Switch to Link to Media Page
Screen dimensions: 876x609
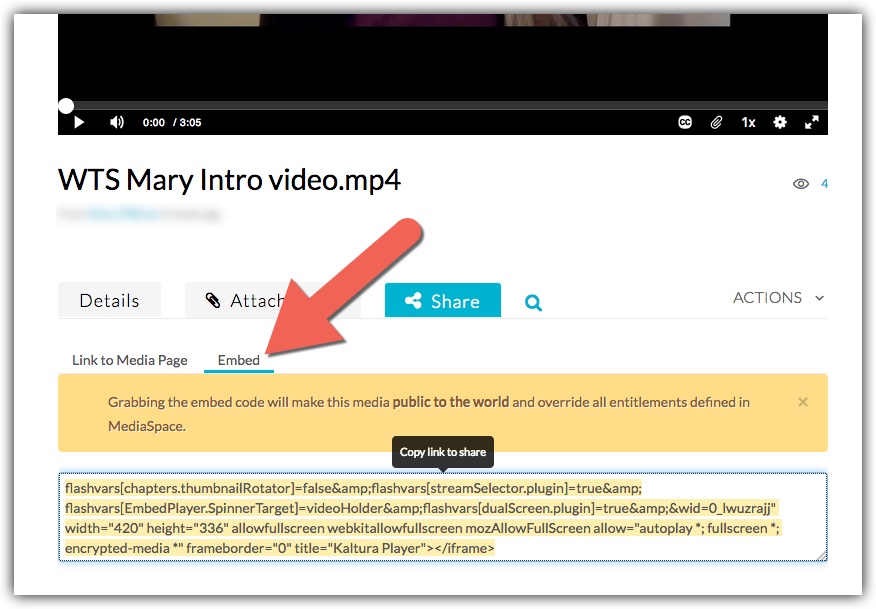pos(129,360)
